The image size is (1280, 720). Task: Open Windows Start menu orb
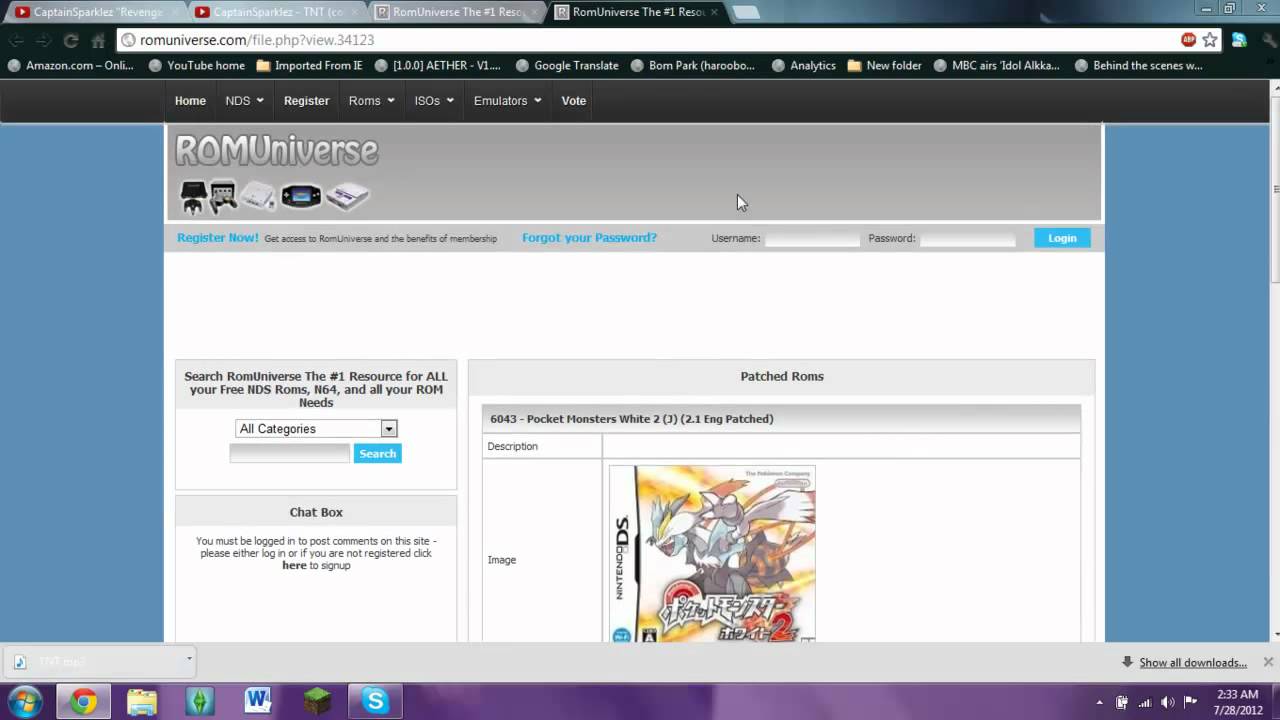(x=25, y=701)
